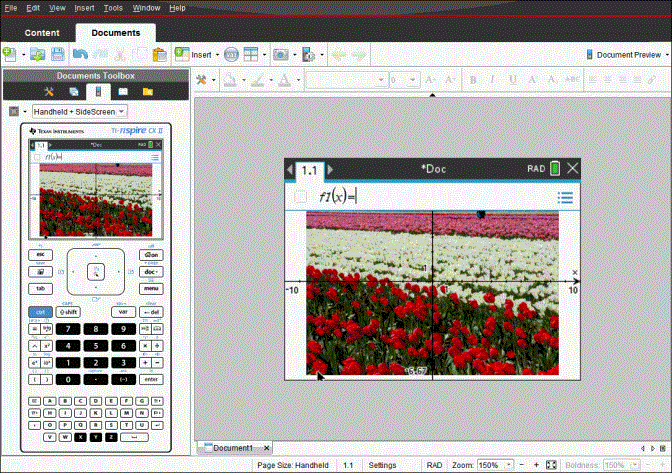Click the fit-to-window zoom icon

click(551, 465)
